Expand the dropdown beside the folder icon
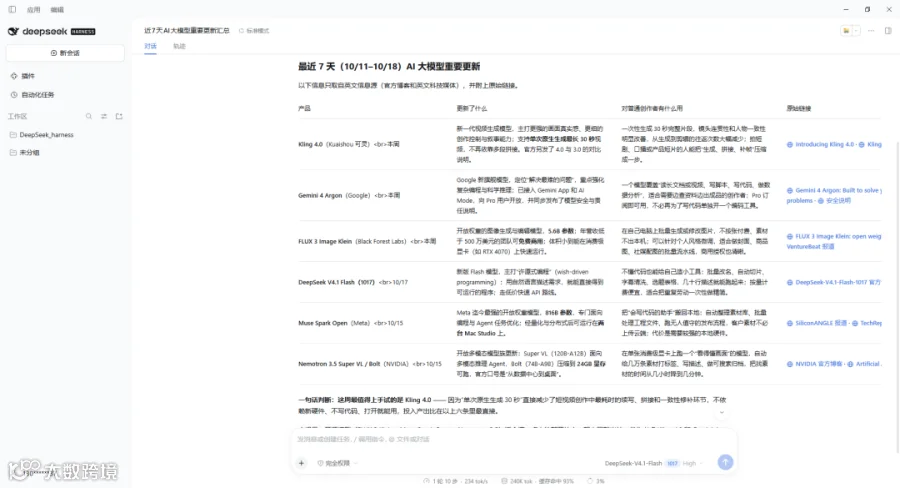The height and width of the screenshot is (488, 900). click(856, 30)
